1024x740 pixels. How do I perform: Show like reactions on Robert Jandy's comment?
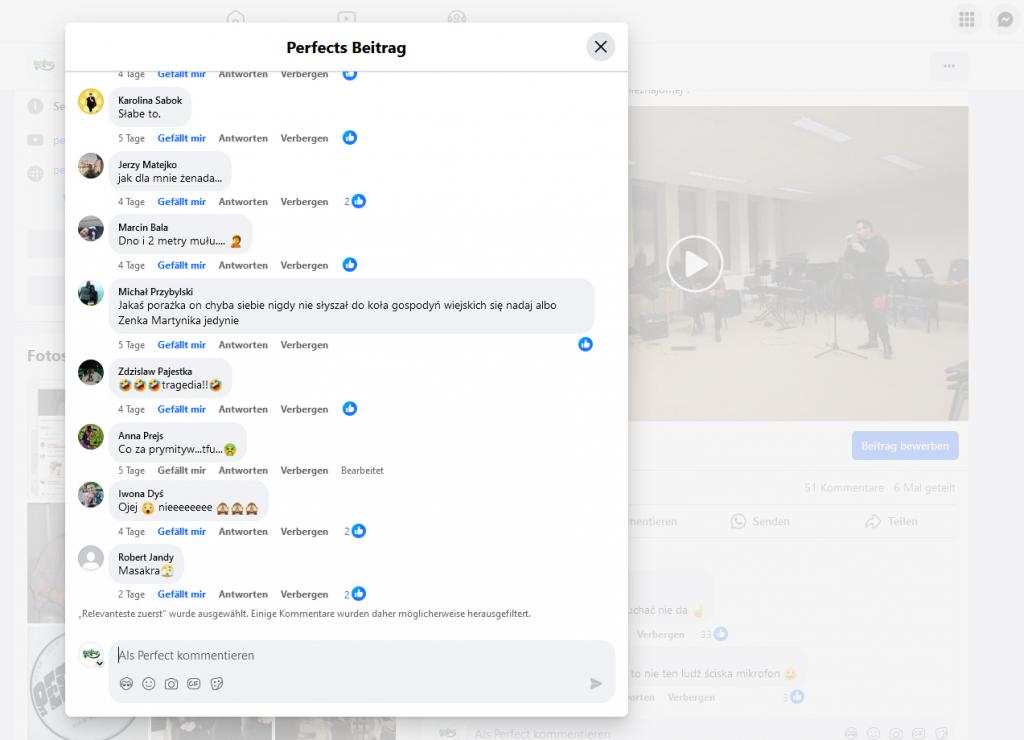pyautogui.click(x=355, y=594)
